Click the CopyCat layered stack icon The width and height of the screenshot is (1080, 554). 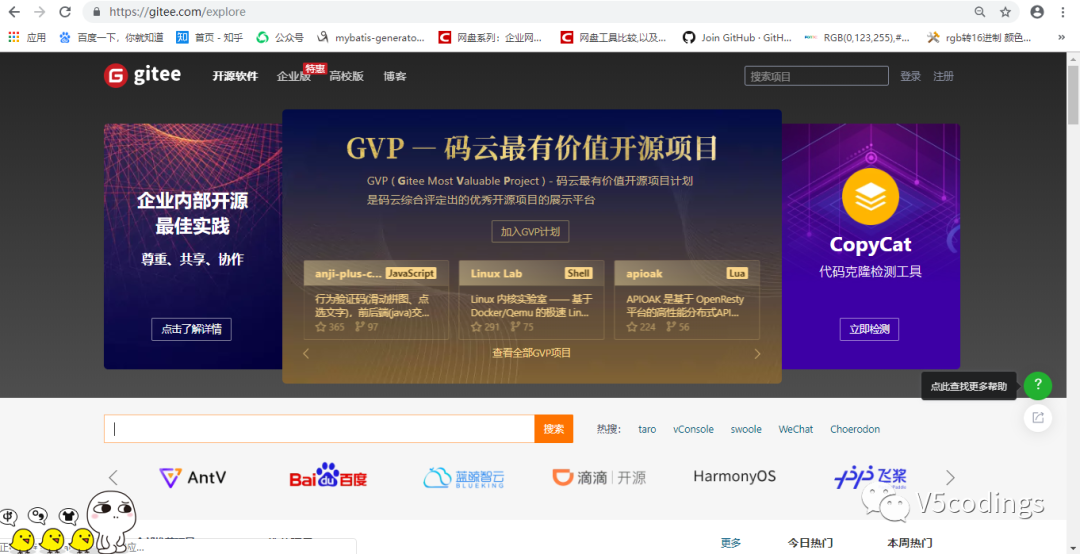(x=870, y=198)
